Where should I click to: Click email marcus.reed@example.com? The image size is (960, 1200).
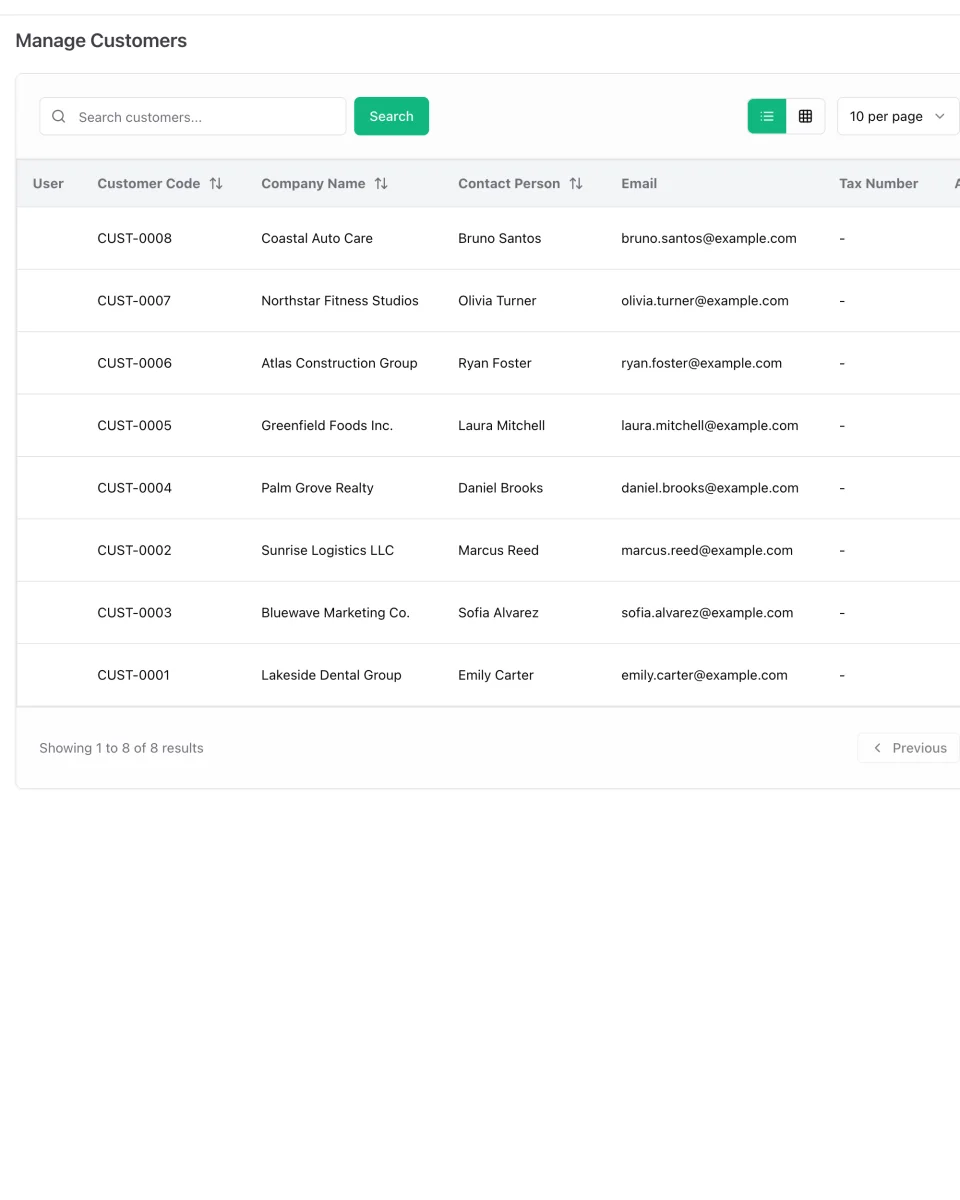pyautogui.click(x=707, y=550)
